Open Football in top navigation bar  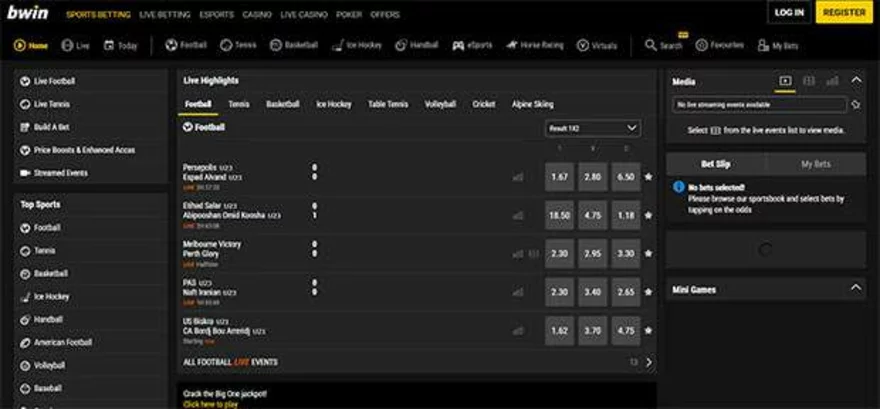pos(186,45)
